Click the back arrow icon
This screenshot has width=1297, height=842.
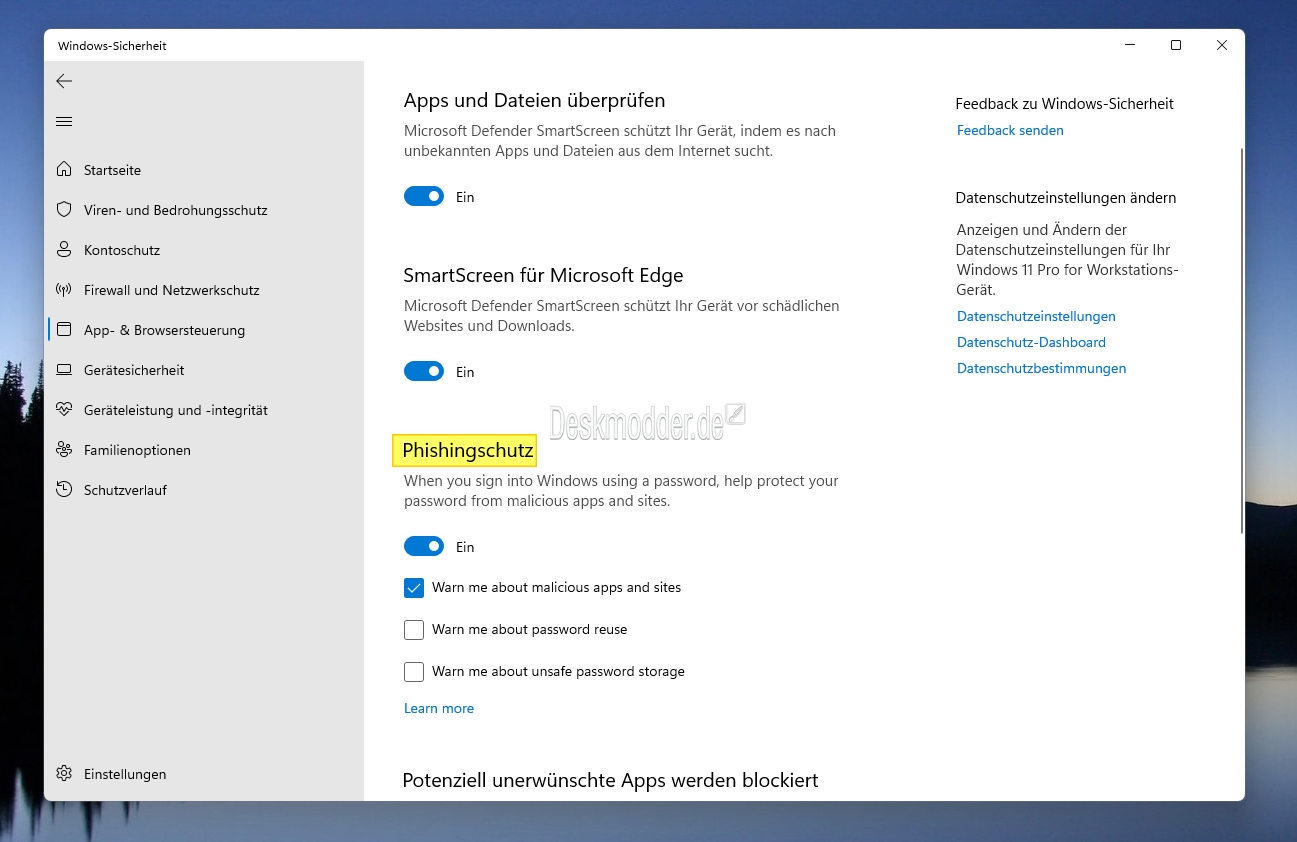pos(64,81)
